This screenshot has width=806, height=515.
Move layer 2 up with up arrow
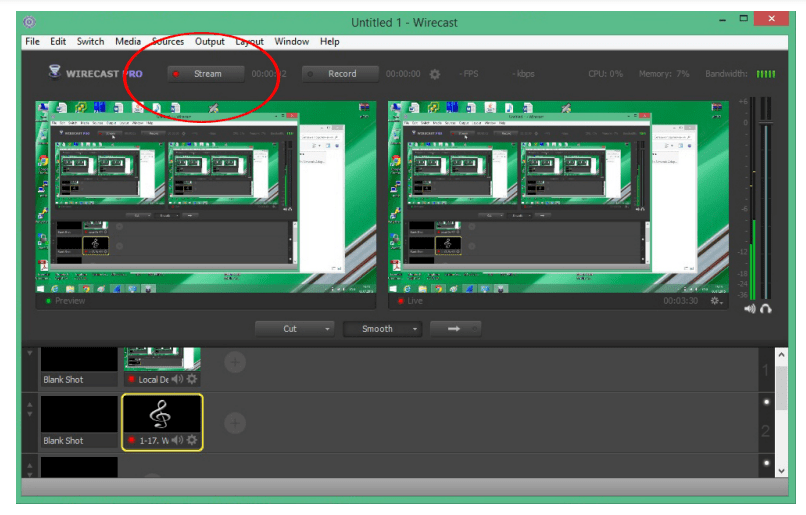[30, 405]
